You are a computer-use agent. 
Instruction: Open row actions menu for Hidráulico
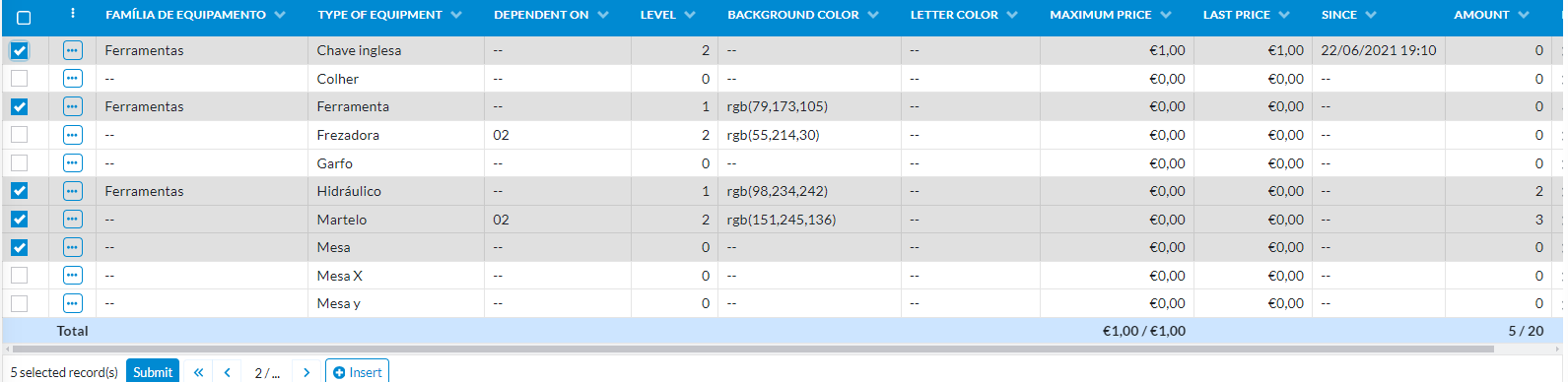tap(72, 191)
